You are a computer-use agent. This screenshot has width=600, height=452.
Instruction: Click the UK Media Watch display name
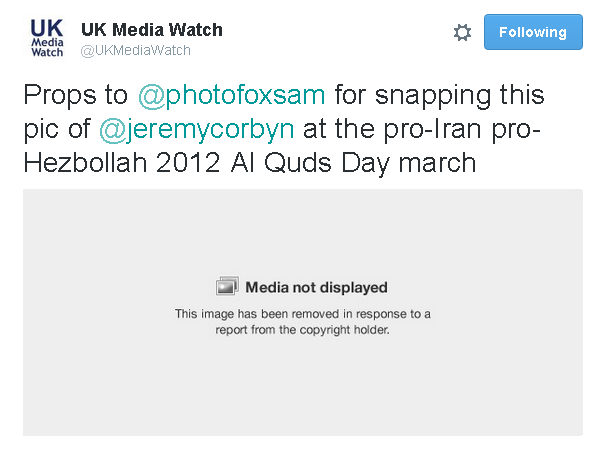click(152, 30)
